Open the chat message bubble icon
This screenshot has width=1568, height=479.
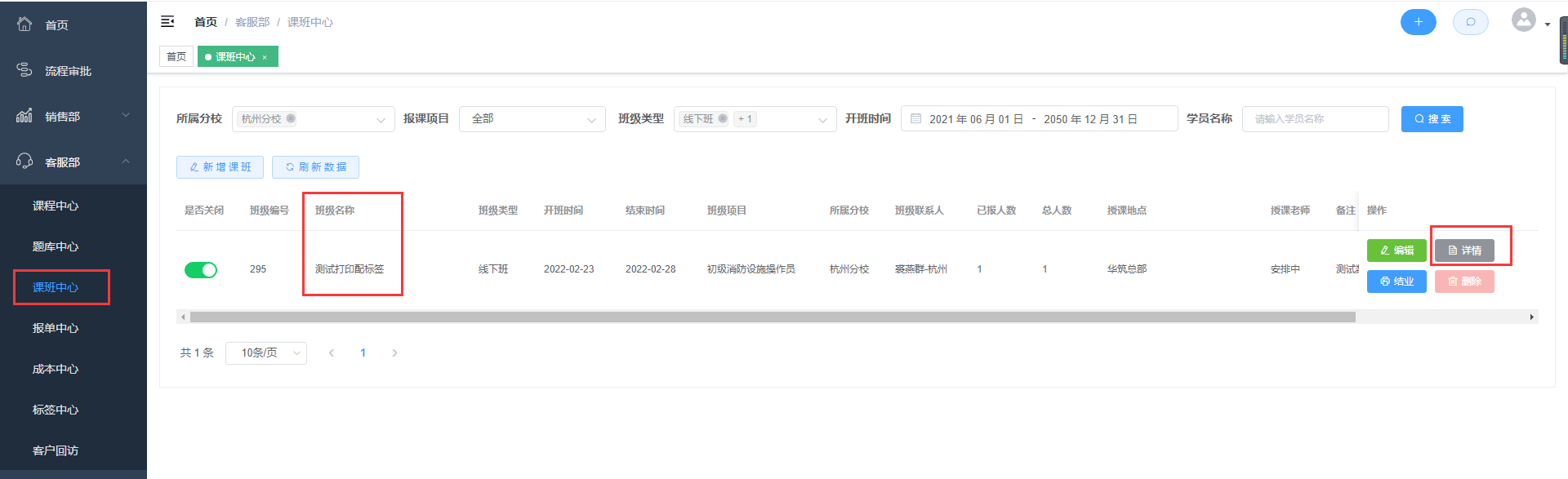pyautogui.click(x=1470, y=22)
